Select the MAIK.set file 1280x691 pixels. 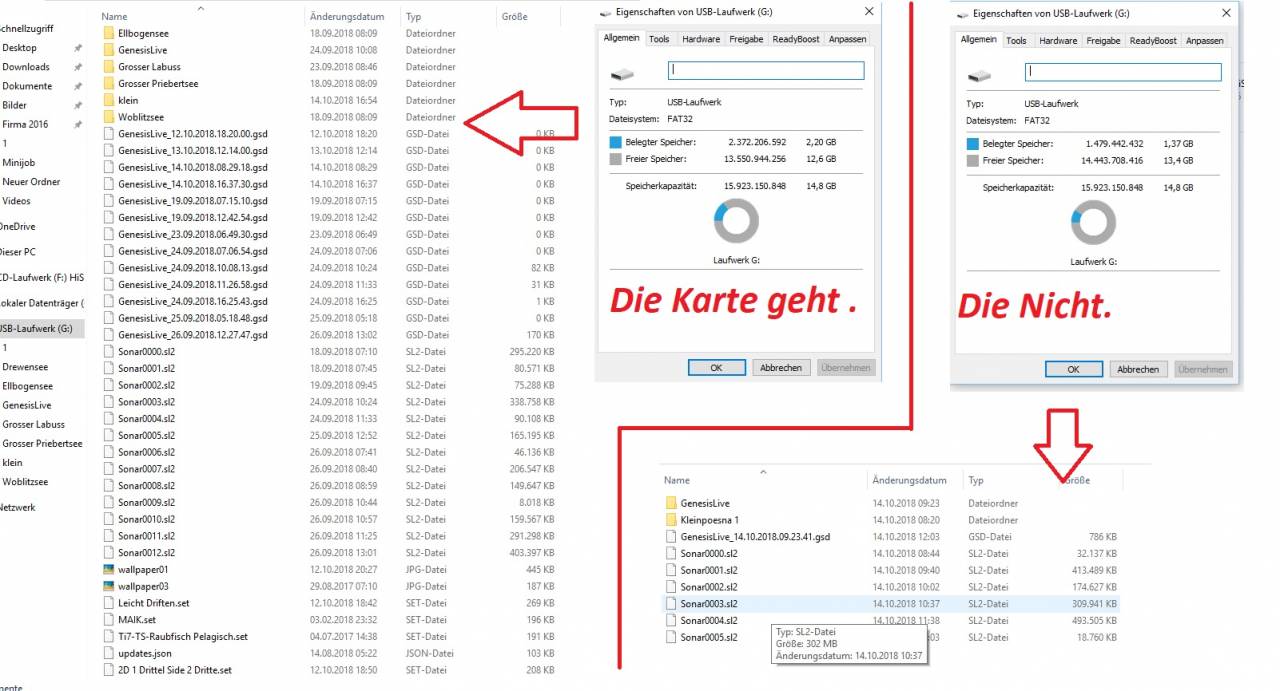point(136,620)
